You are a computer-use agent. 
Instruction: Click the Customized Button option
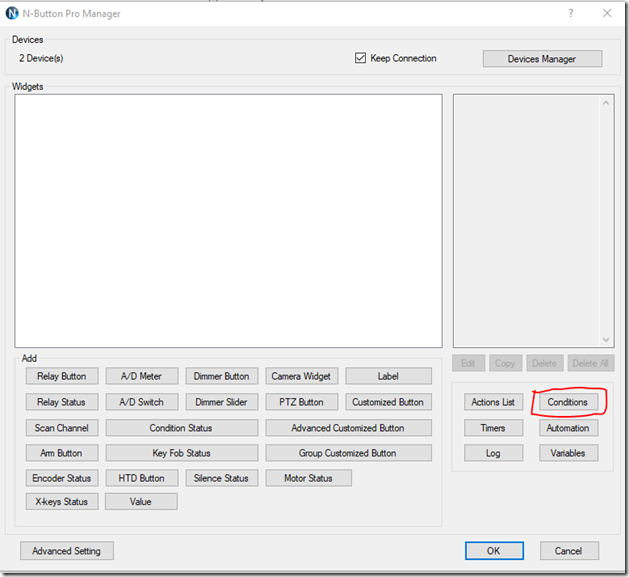388,402
